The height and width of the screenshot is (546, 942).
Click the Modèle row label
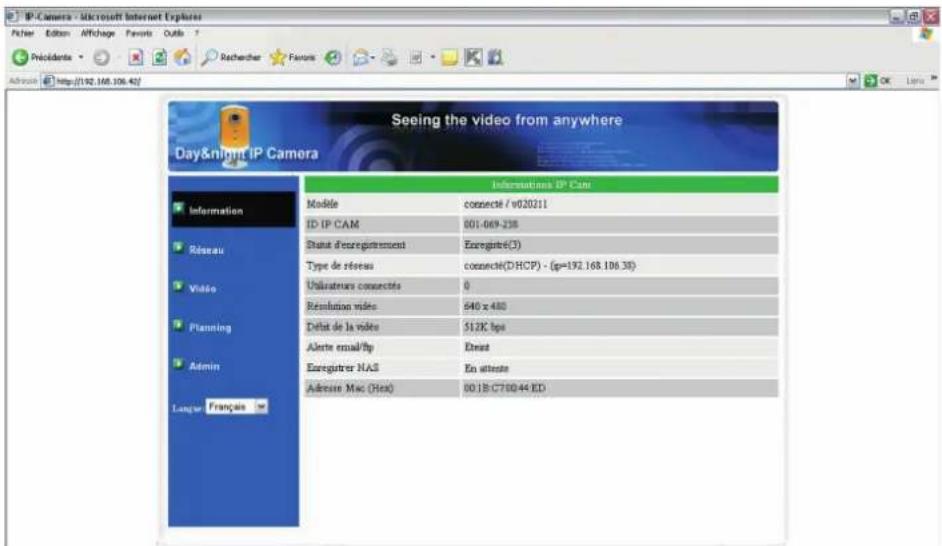[x=323, y=204]
